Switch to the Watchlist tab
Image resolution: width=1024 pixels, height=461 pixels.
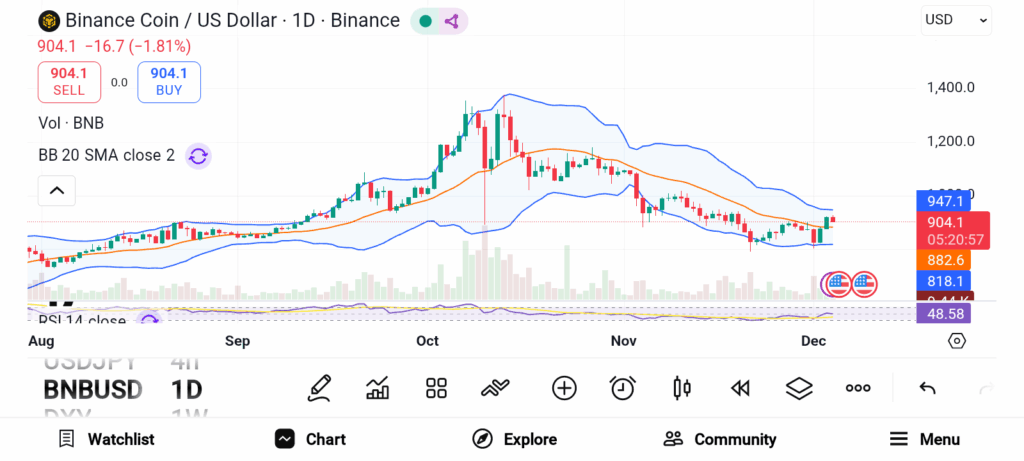point(106,439)
